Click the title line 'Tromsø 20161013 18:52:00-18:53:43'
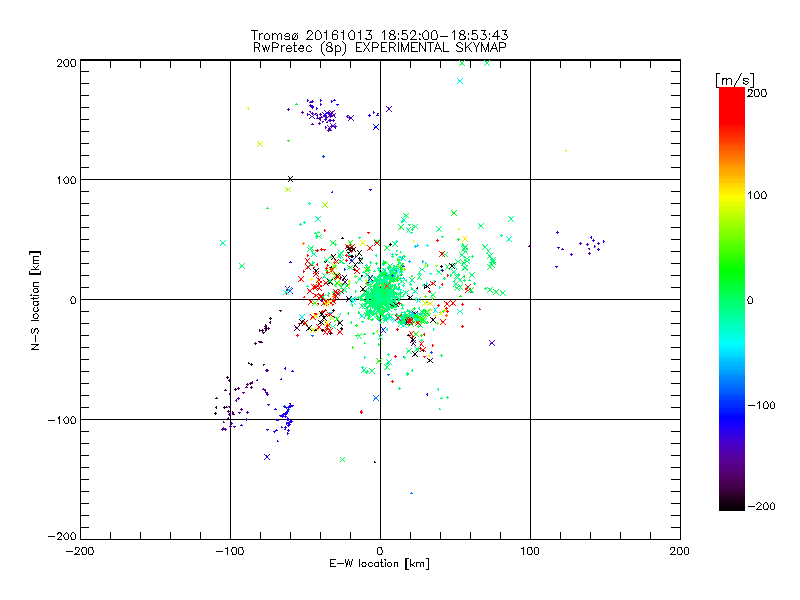The height and width of the screenshot is (600, 800). [380, 35]
